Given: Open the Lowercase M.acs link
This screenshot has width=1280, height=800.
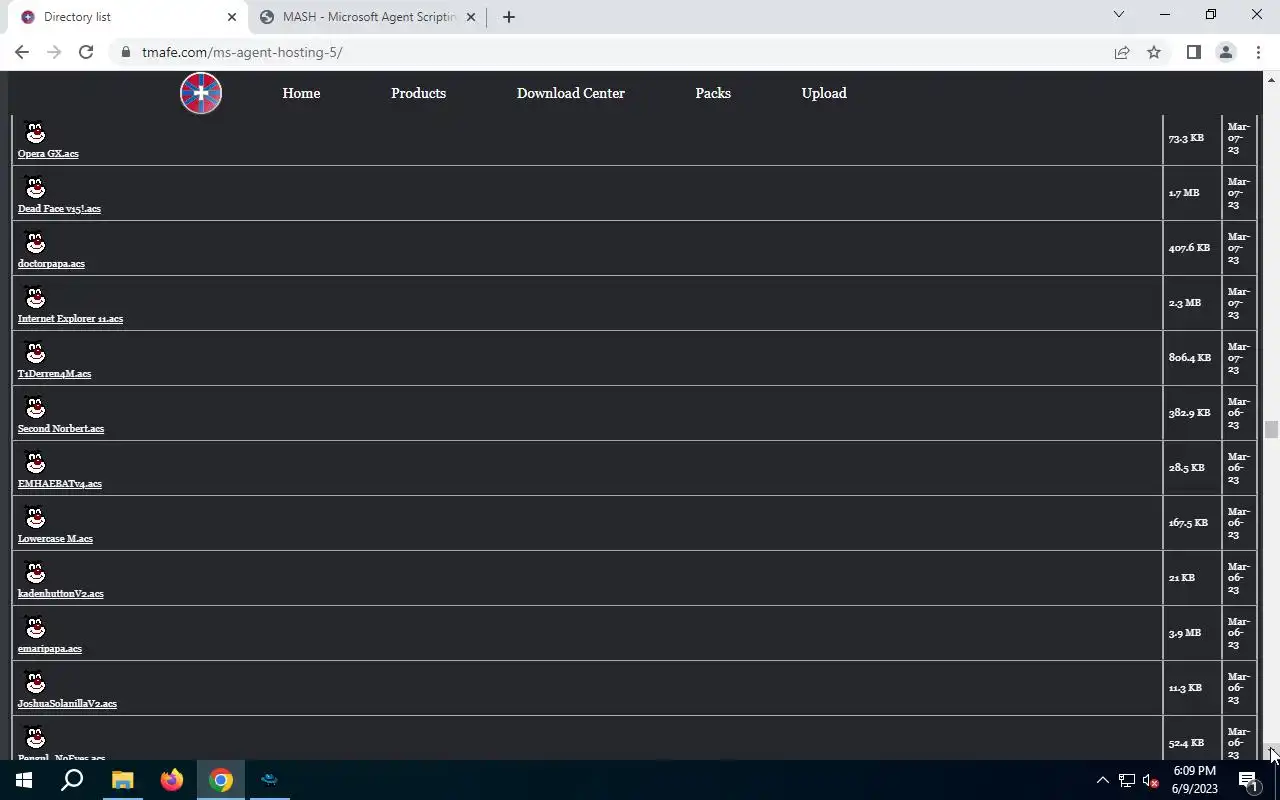Looking at the screenshot, I should point(55,539).
